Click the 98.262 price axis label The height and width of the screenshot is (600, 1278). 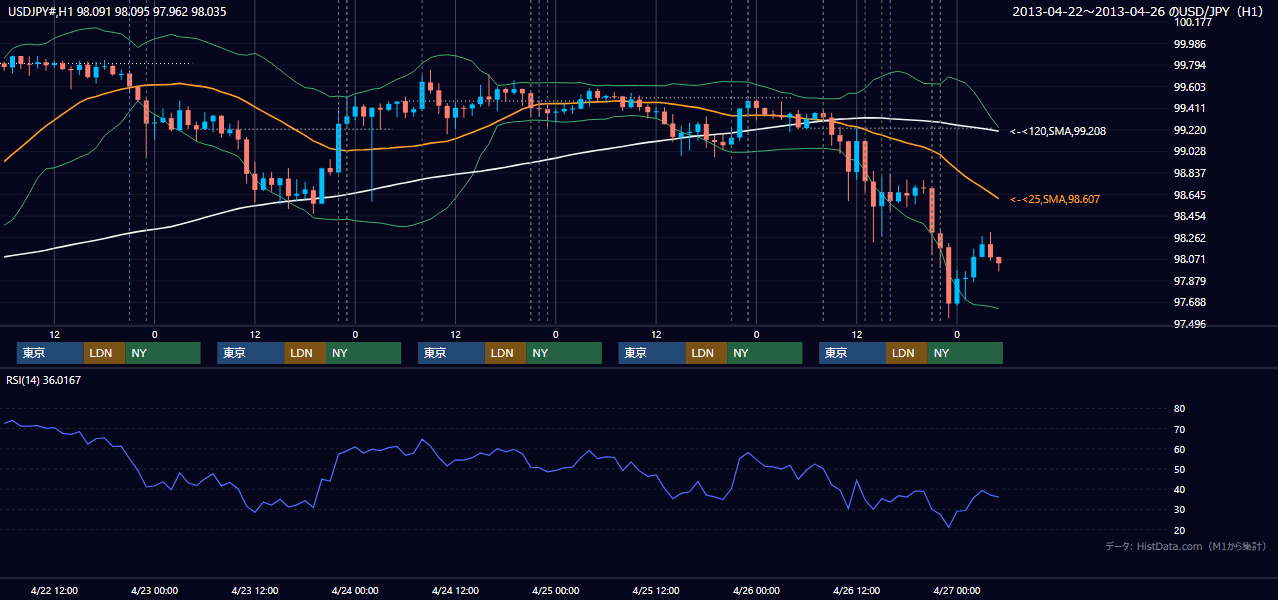point(1190,238)
